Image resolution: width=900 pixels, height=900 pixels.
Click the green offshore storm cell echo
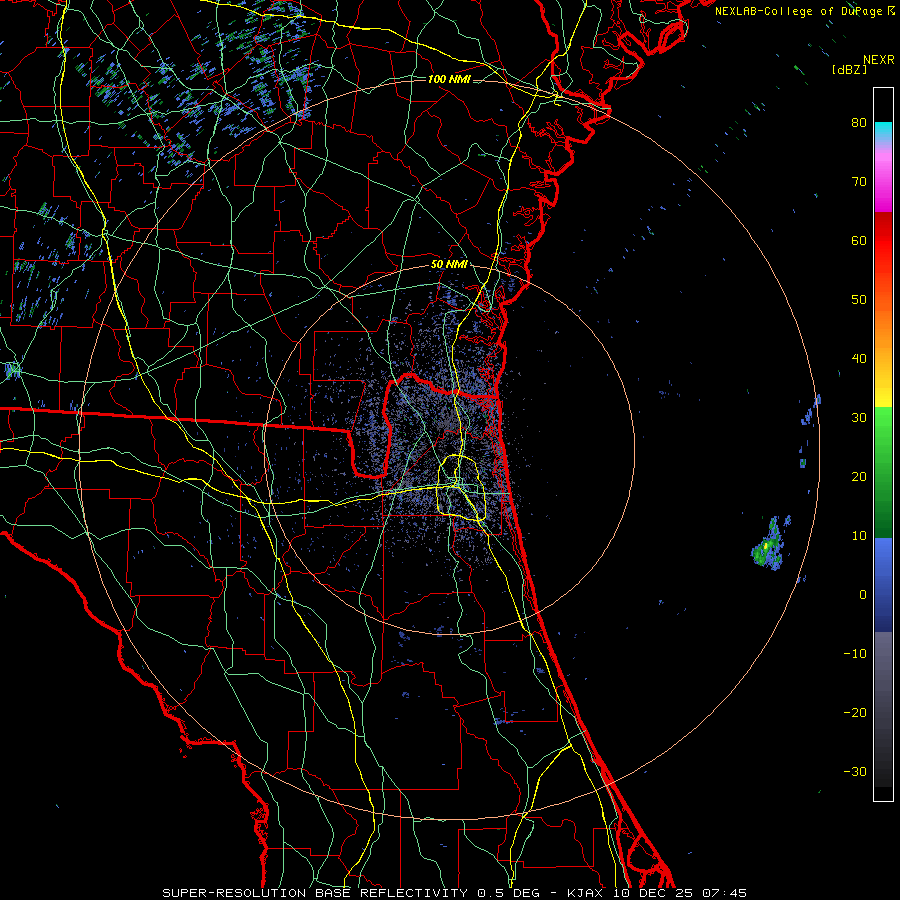coord(768,545)
